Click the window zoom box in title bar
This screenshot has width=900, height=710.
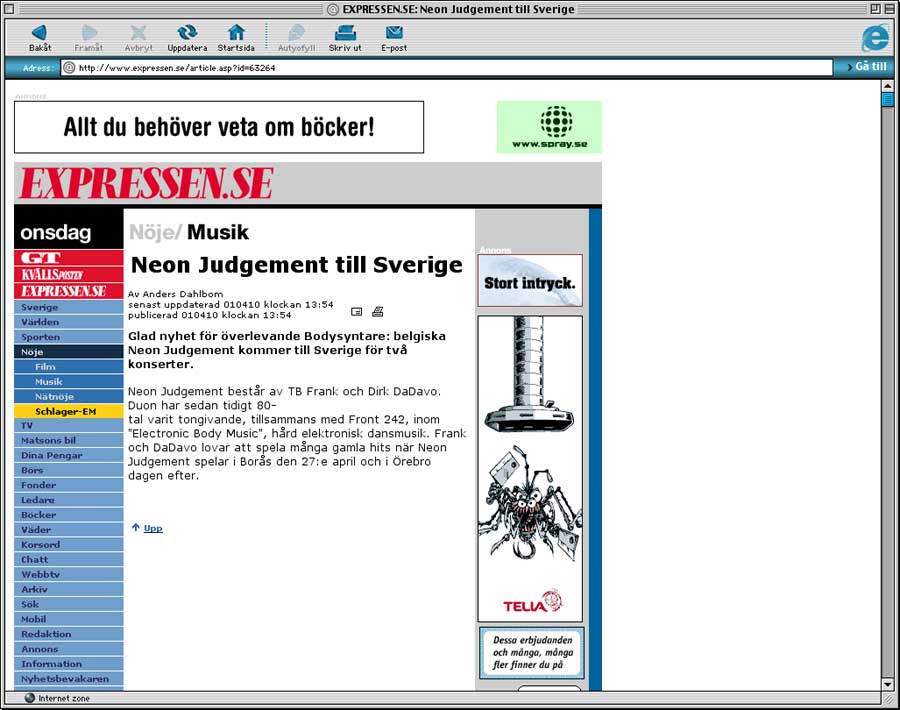(x=875, y=9)
